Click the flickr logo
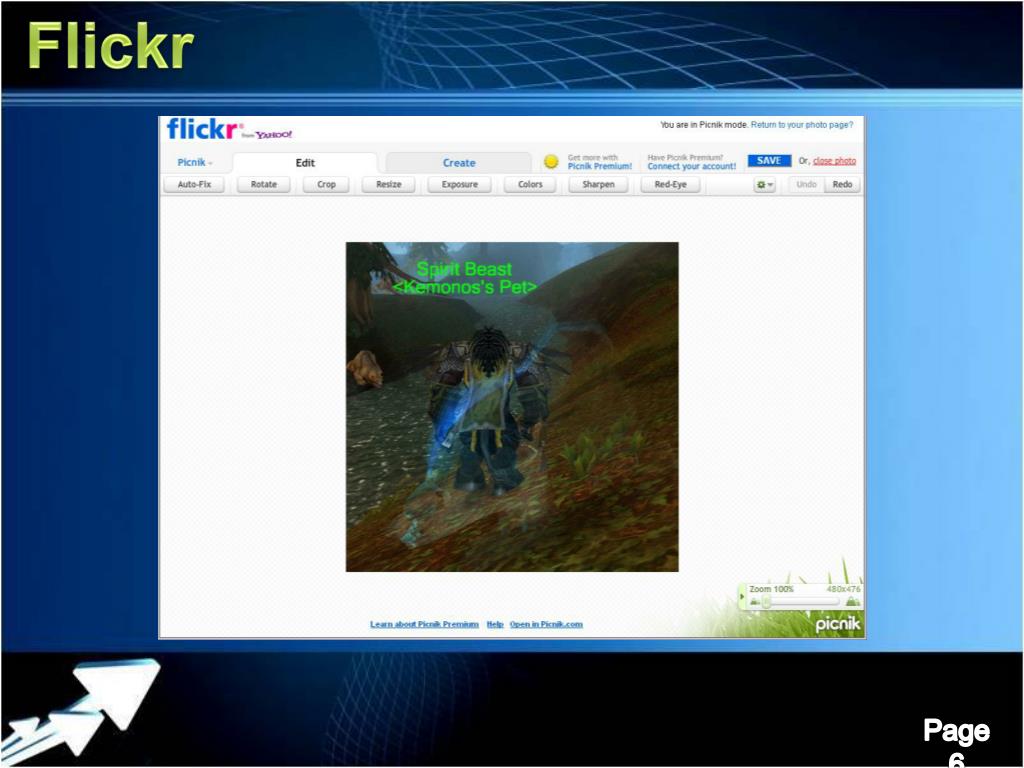Image resolution: width=1024 pixels, height=768 pixels. point(204,129)
